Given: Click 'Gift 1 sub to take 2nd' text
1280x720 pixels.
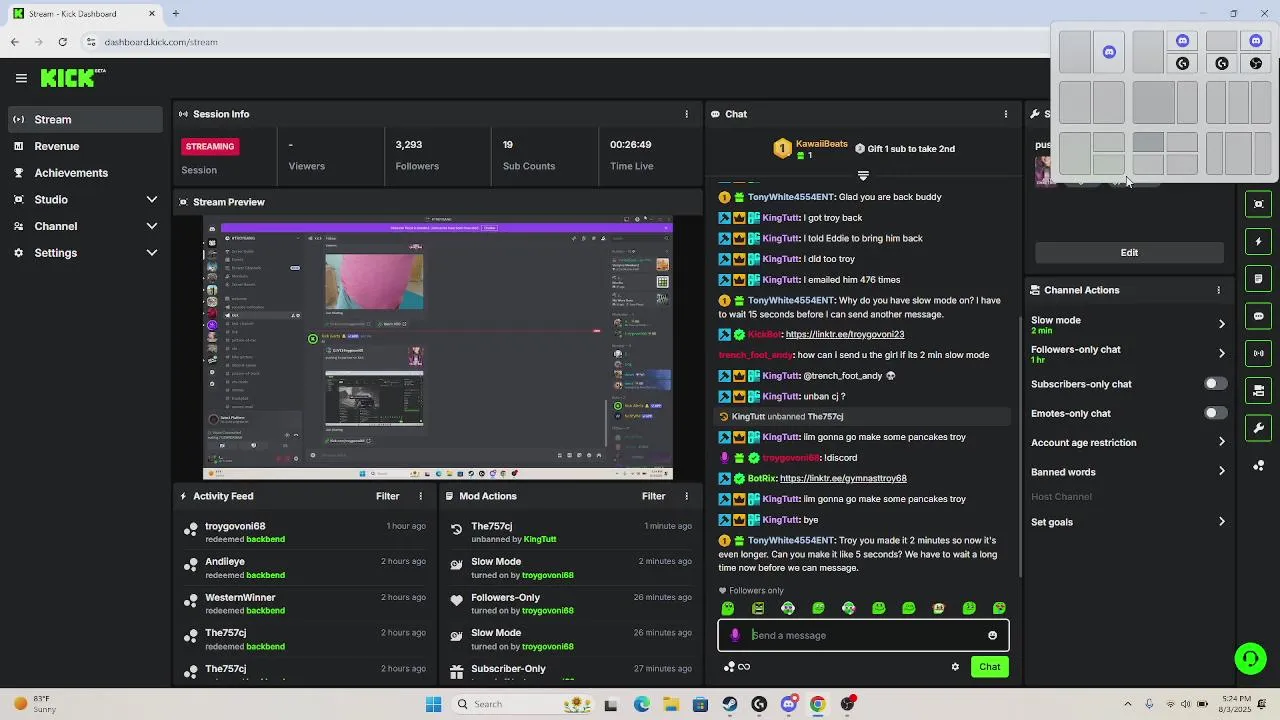Looking at the screenshot, I should [x=911, y=149].
